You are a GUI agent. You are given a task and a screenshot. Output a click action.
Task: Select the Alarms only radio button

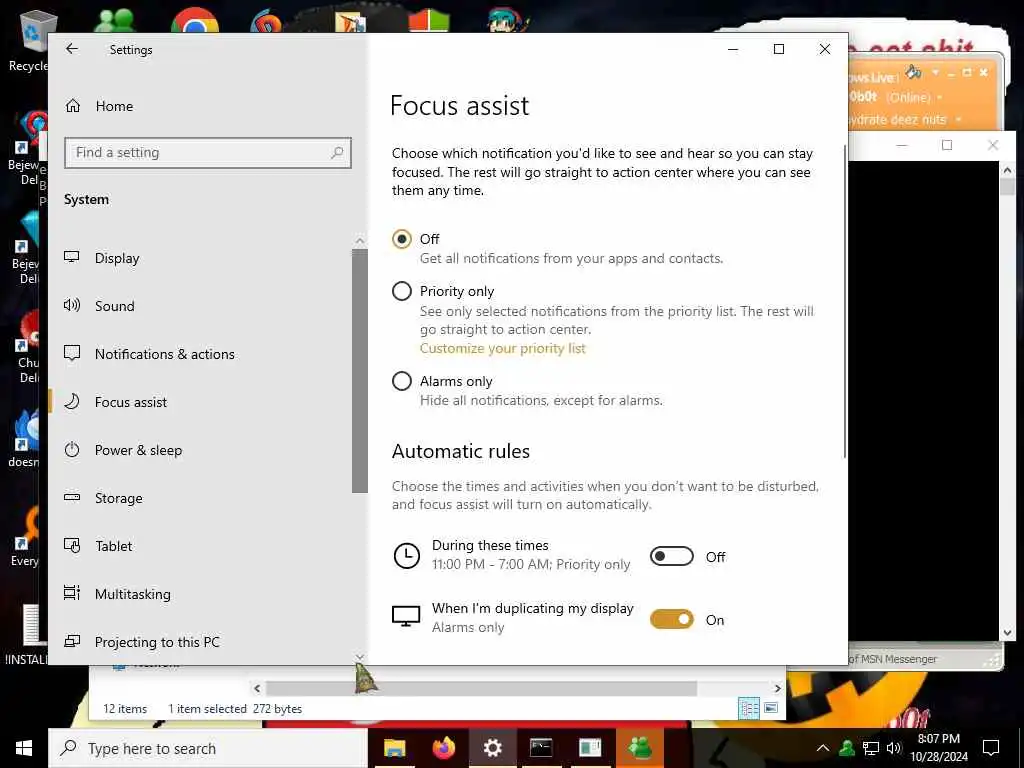[402, 381]
